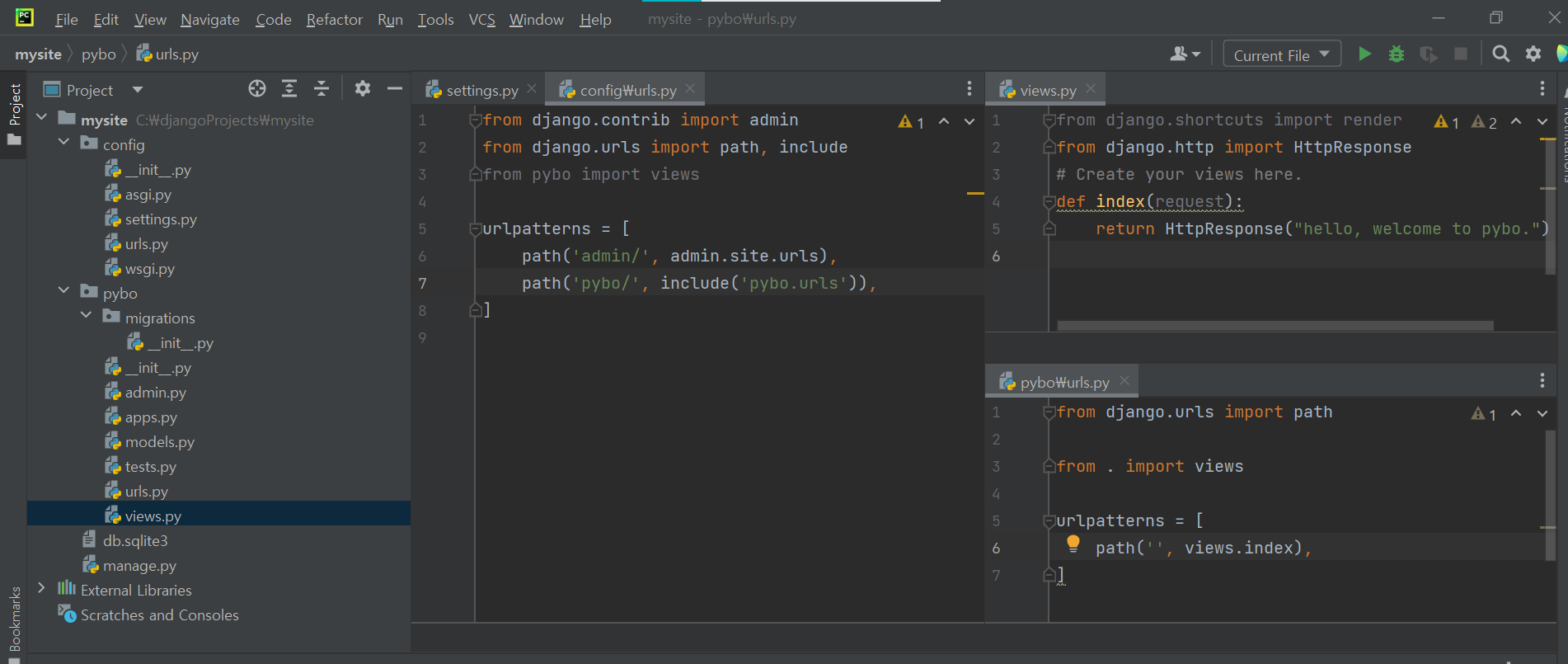
Task: Click pybo breadcrumb in navigation bar
Action: click(x=98, y=54)
